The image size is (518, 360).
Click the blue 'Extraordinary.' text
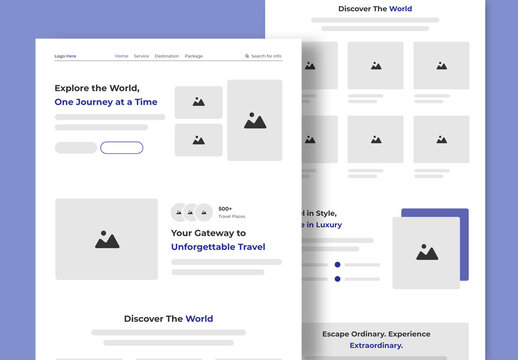[376, 345]
